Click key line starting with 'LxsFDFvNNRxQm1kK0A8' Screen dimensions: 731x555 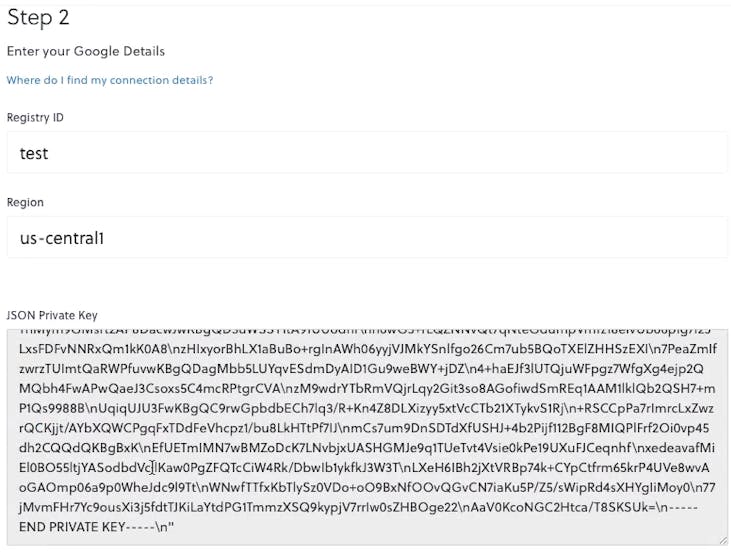[x=368, y=349]
